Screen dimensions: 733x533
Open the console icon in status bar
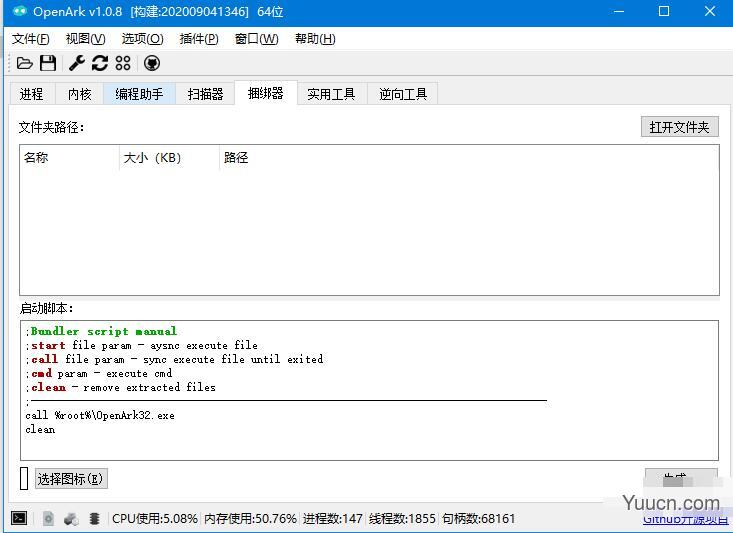19,518
